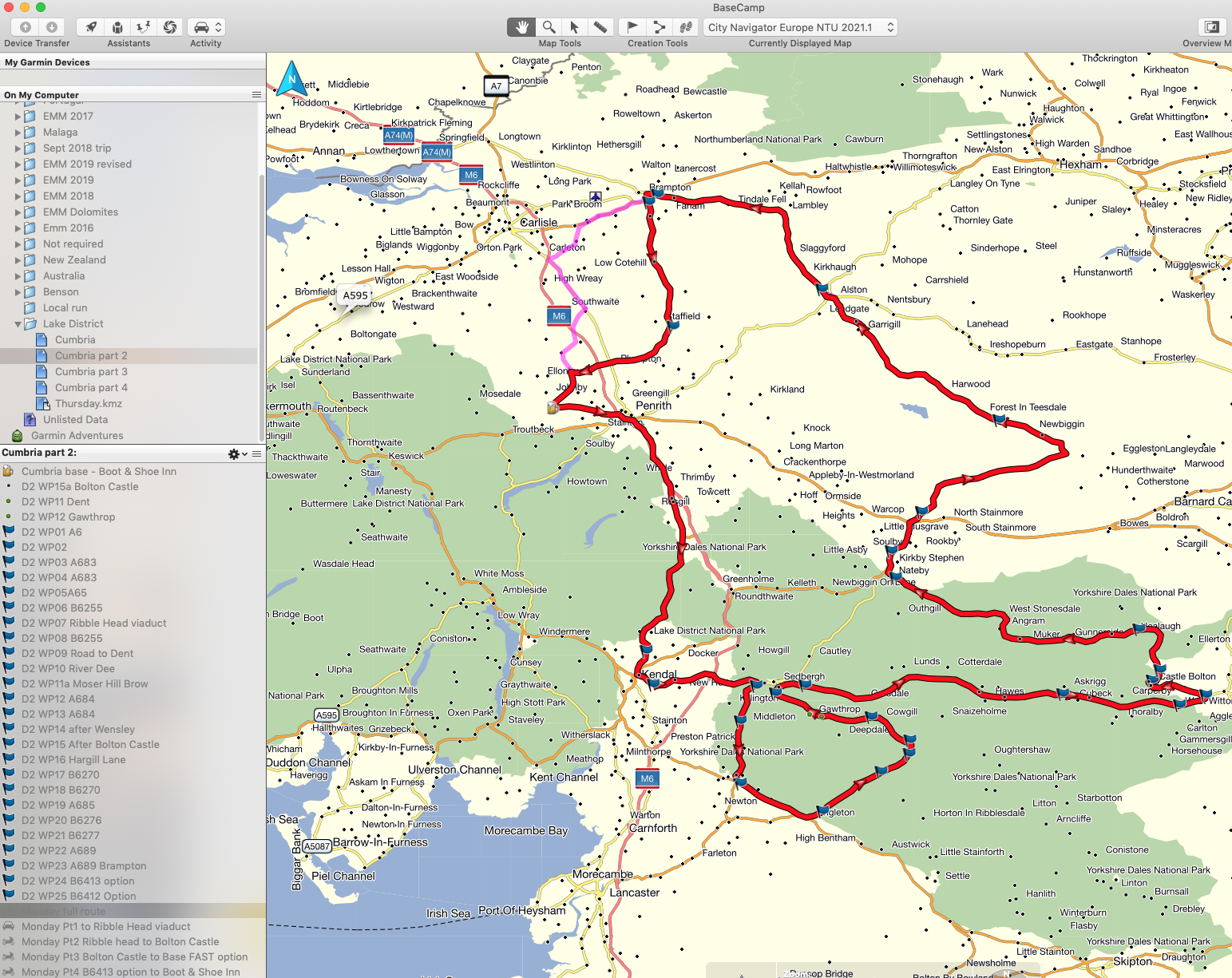This screenshot has width=1232, height=978.
Task: Open the Cumbria part 2 gear menu
Action: (x=237, y=453)
